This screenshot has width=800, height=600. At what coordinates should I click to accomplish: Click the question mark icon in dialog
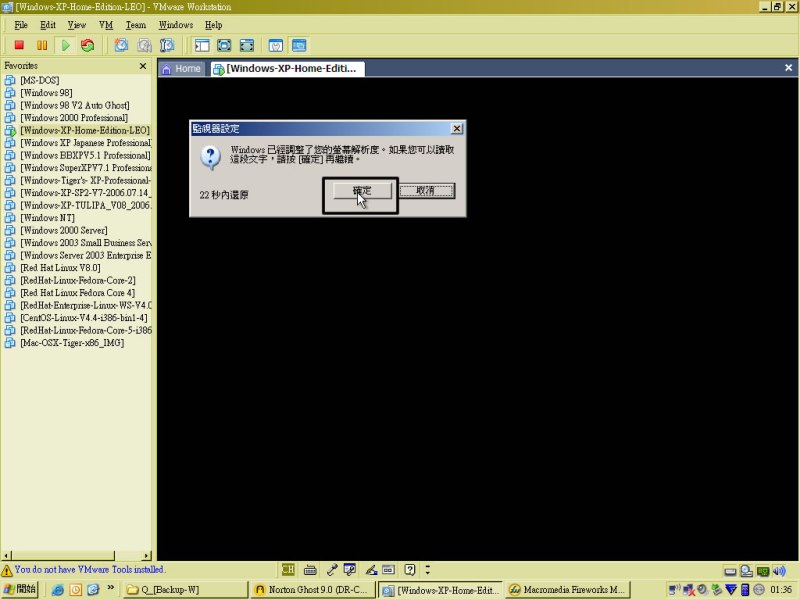coord(210,157)
